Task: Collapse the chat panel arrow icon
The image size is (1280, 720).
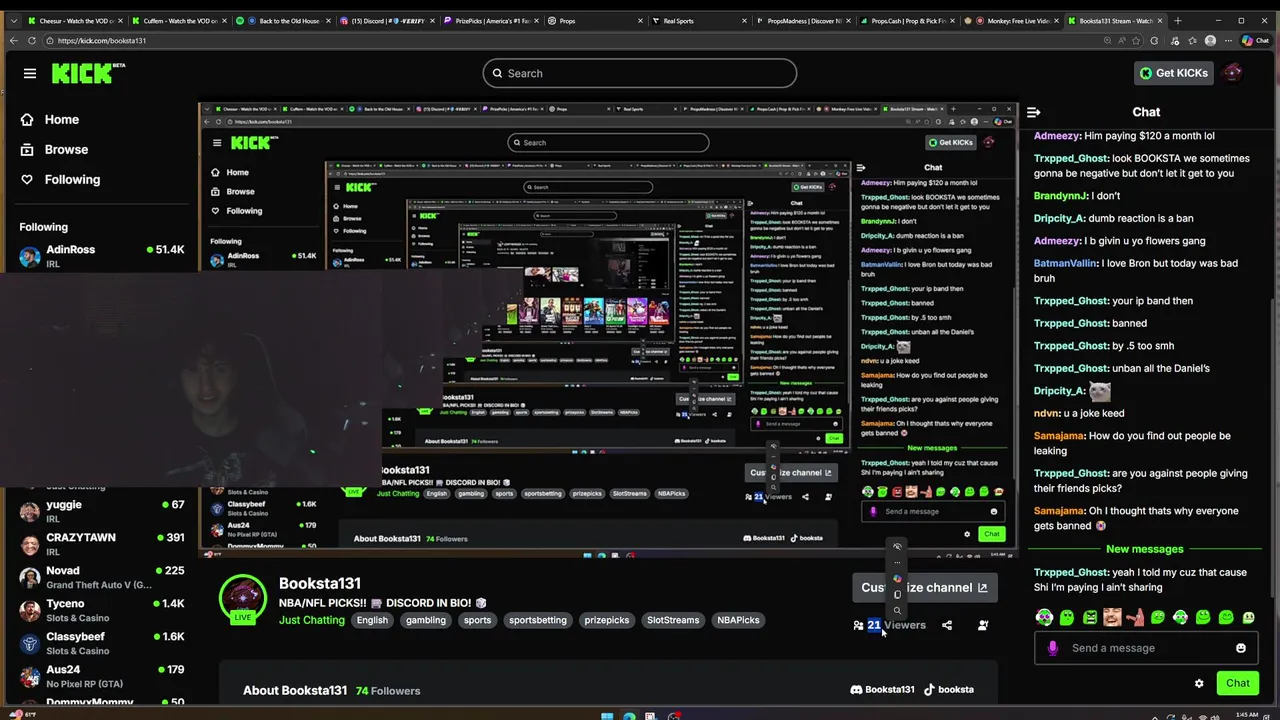Action: (x=1034, y=112)
